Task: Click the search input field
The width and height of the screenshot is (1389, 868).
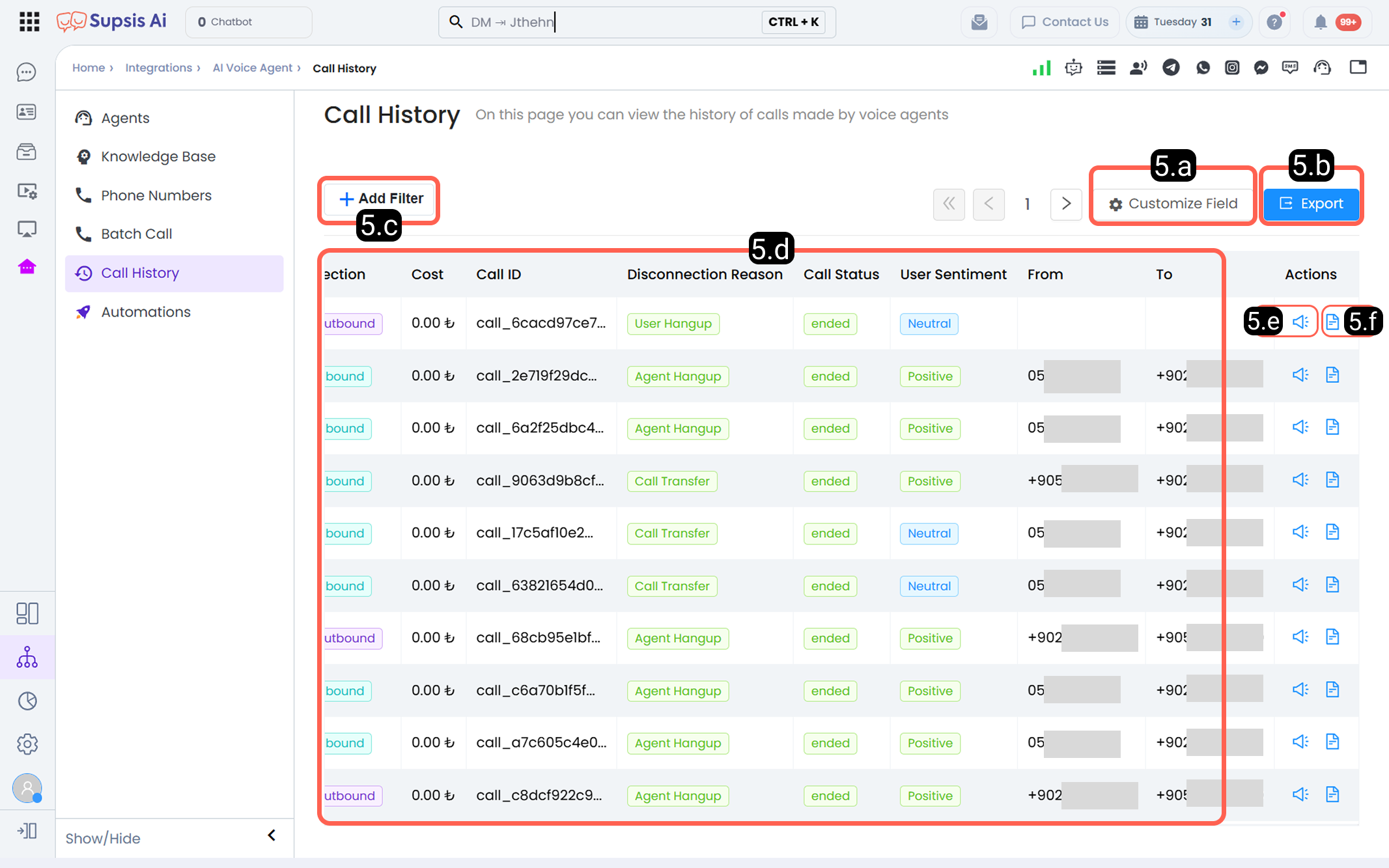Action: pyautogui.click(x=636, y=22)
